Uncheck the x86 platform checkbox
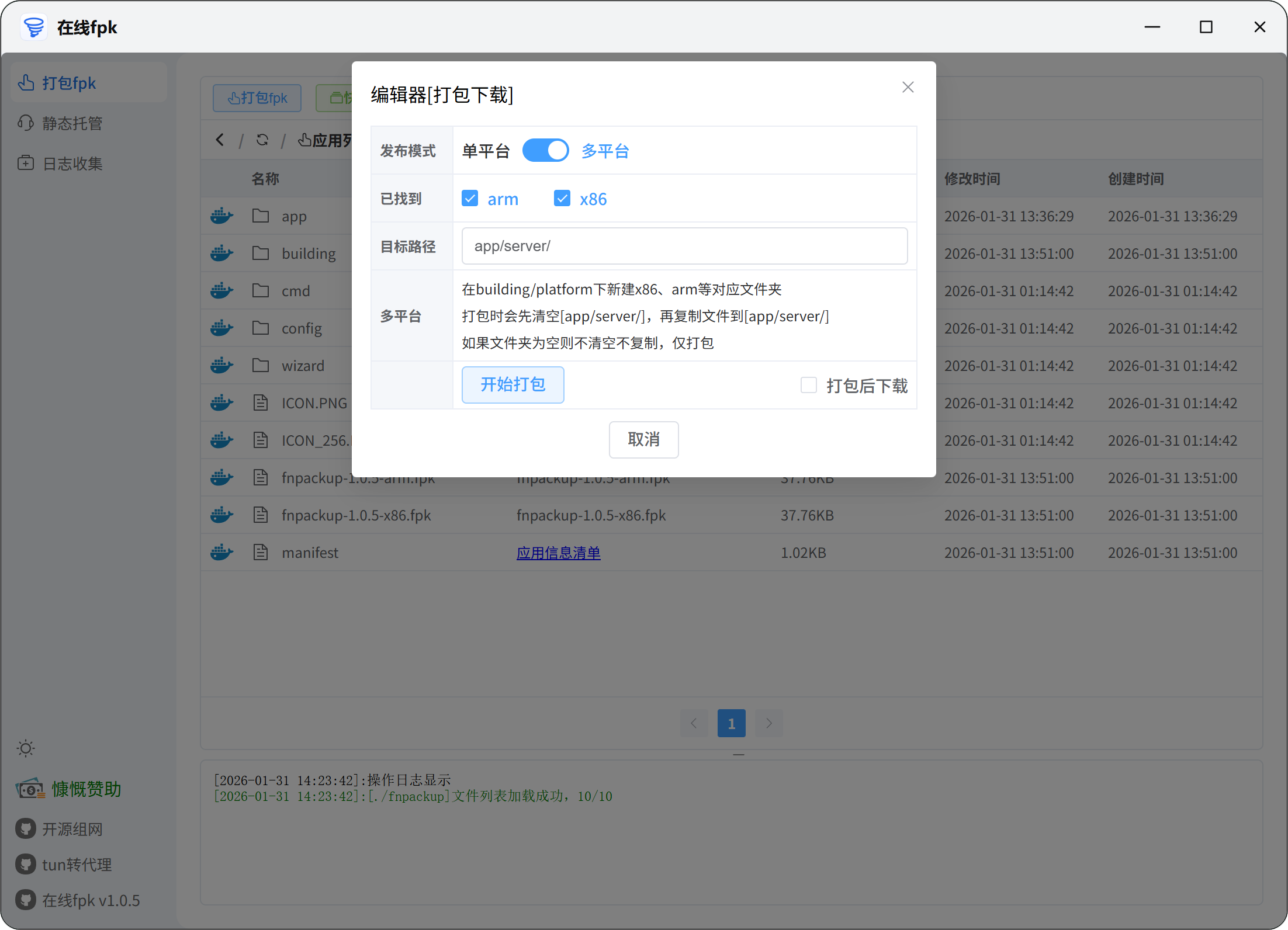 pos(562,199)
